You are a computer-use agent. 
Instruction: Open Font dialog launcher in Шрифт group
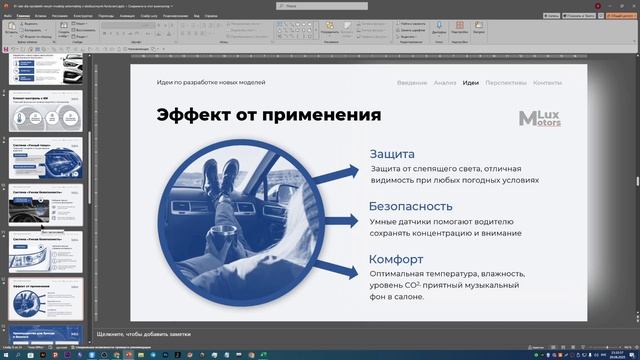pos(176,42)
